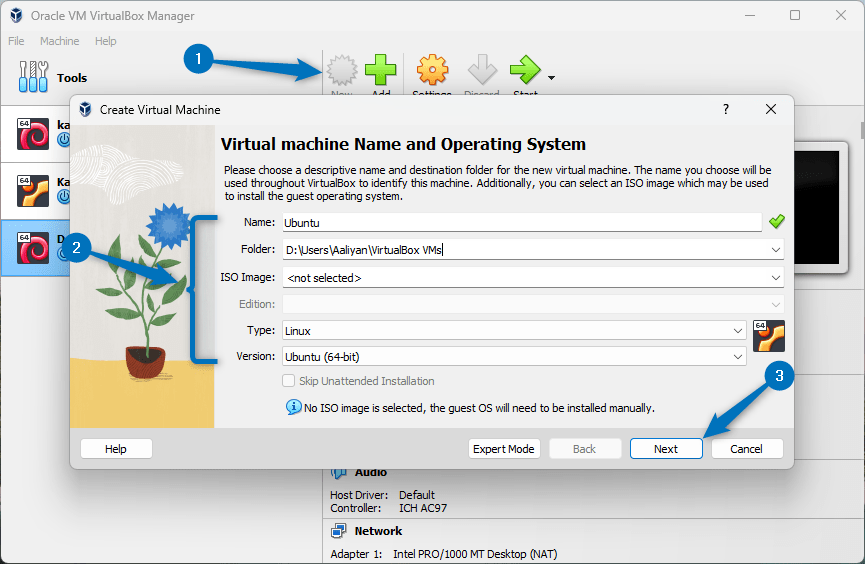Maximize the VirtualBox Manager window
Viewport: 865px width, 564px height.
tap(795, 15)
